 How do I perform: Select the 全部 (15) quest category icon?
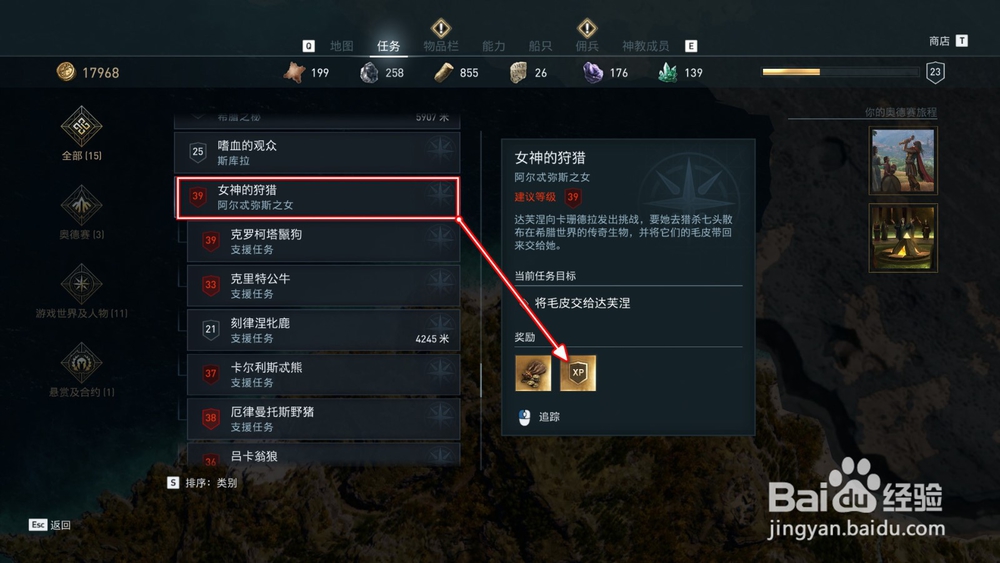[x=81, y=126]
